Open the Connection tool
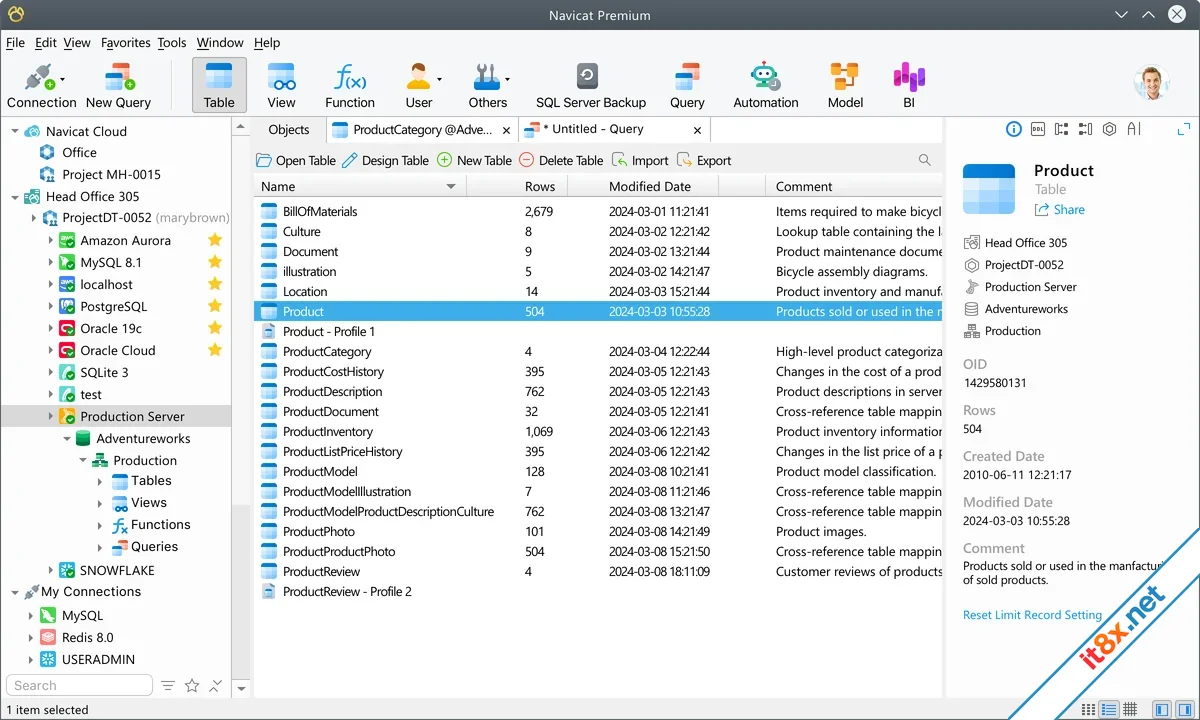This screenshot has height=720, width=1200. pos(41,85)
